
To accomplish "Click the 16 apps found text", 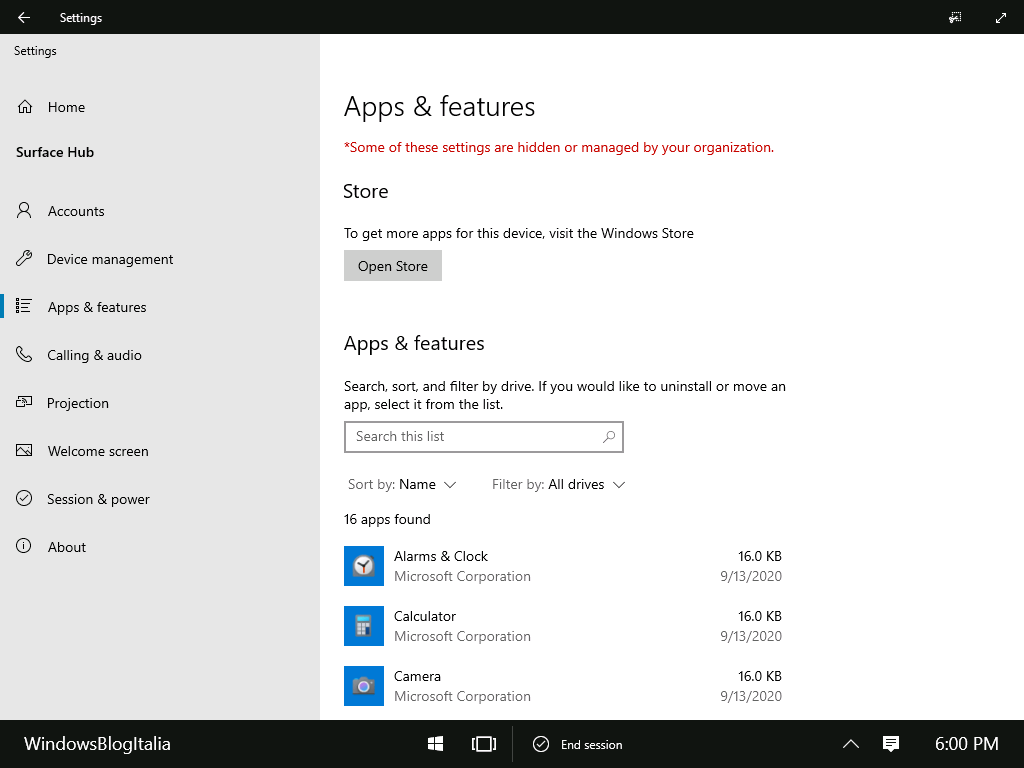I will (387, 519).
